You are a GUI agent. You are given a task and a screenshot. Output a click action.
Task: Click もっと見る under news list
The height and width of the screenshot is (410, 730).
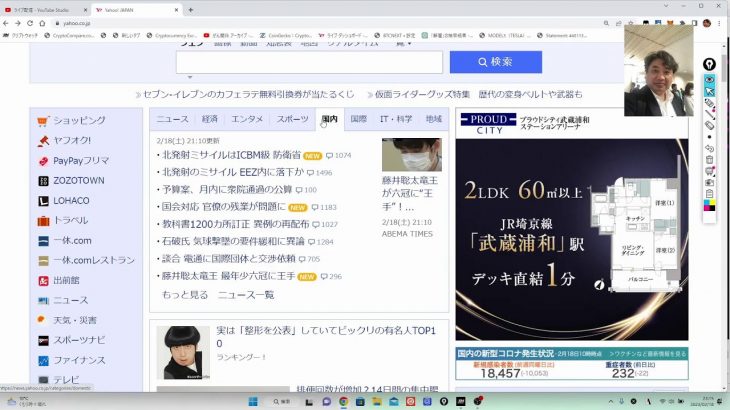point(185,295)
